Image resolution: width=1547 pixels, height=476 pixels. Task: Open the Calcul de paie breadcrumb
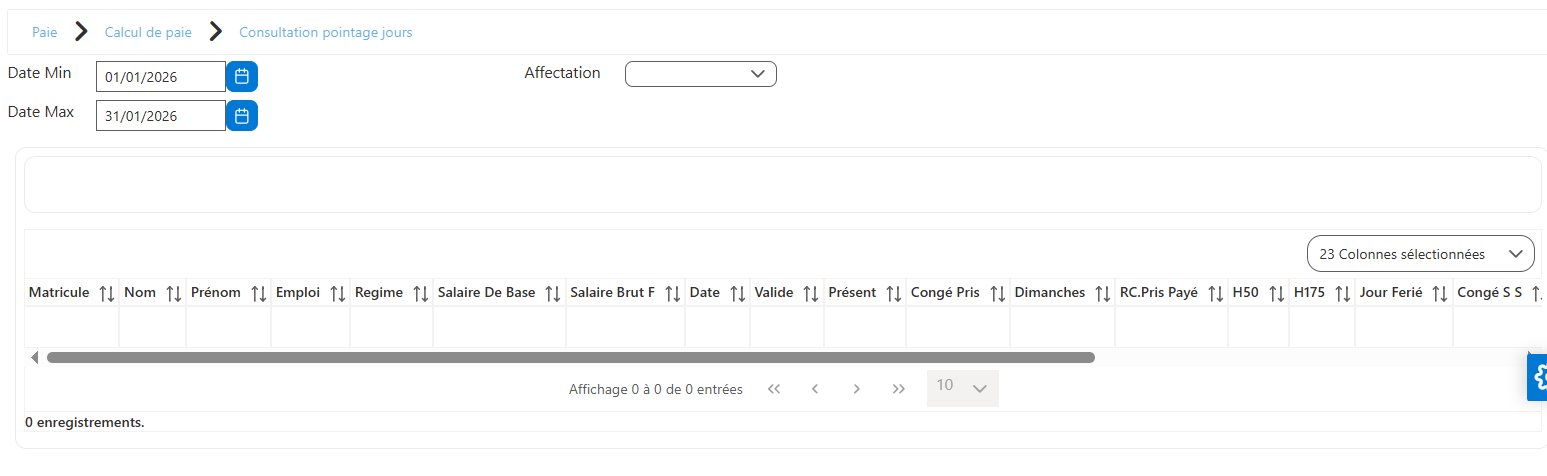(x=148, y=32)
